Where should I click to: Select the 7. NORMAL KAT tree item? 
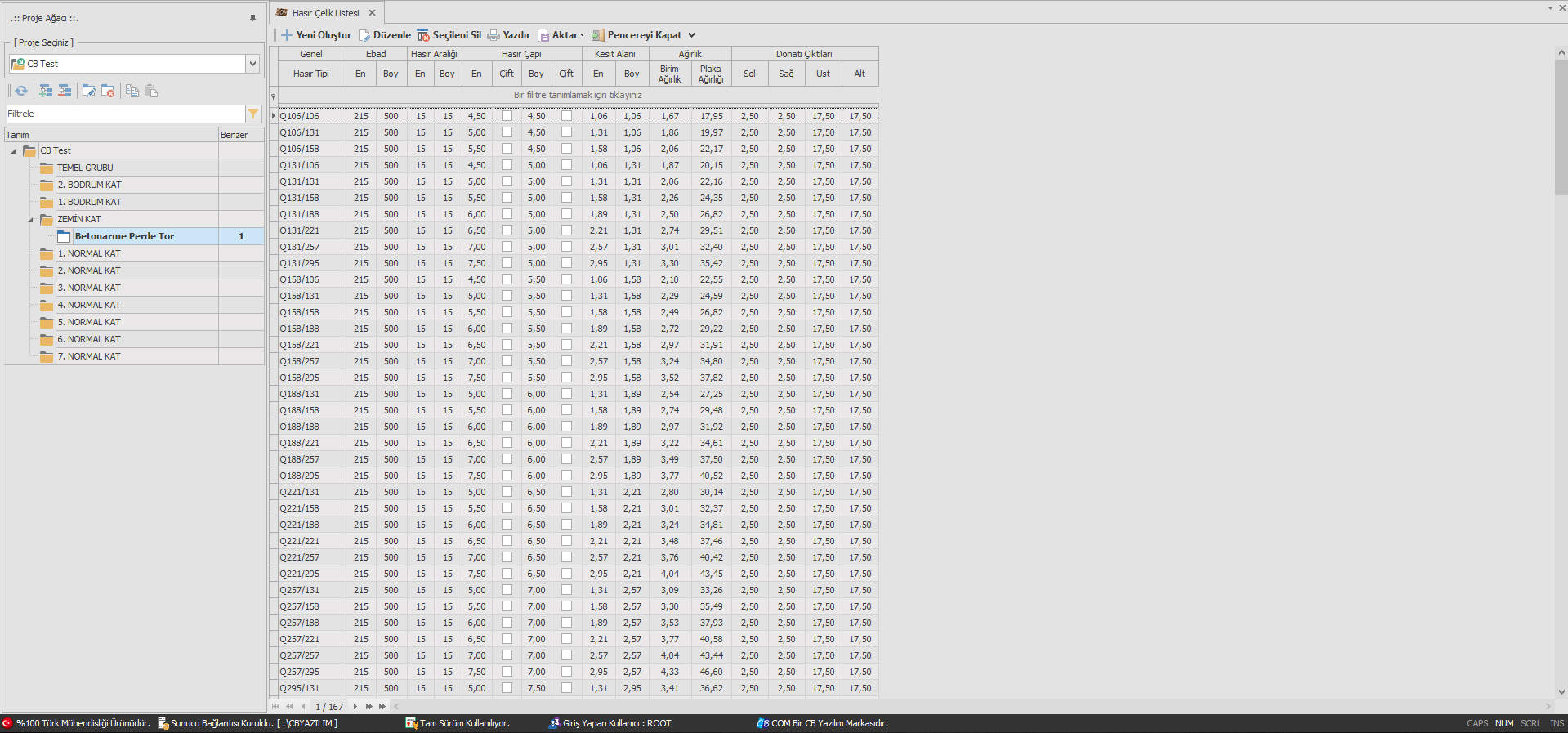(x=89, y=356)
